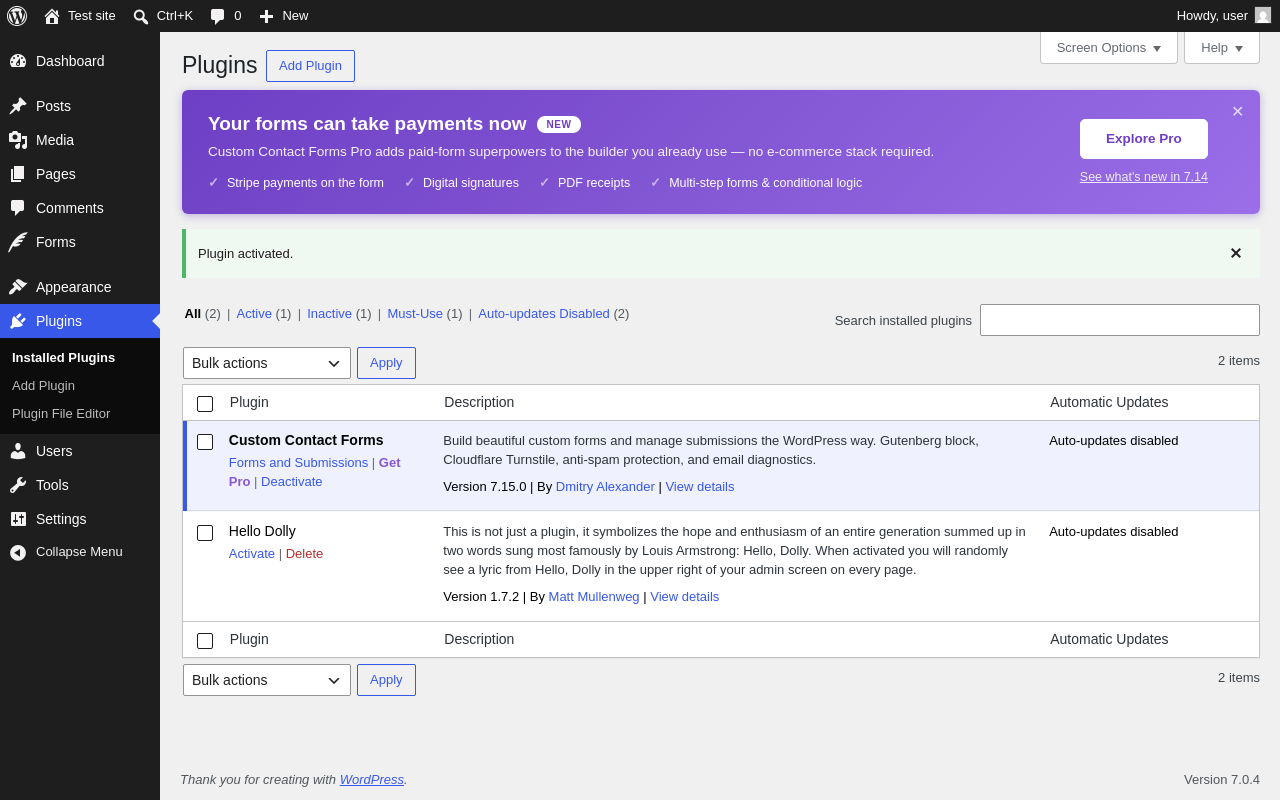This screenshot has height=800, width=1280.
Task: Click the bottom Apply button
Action: click(386, 680)
